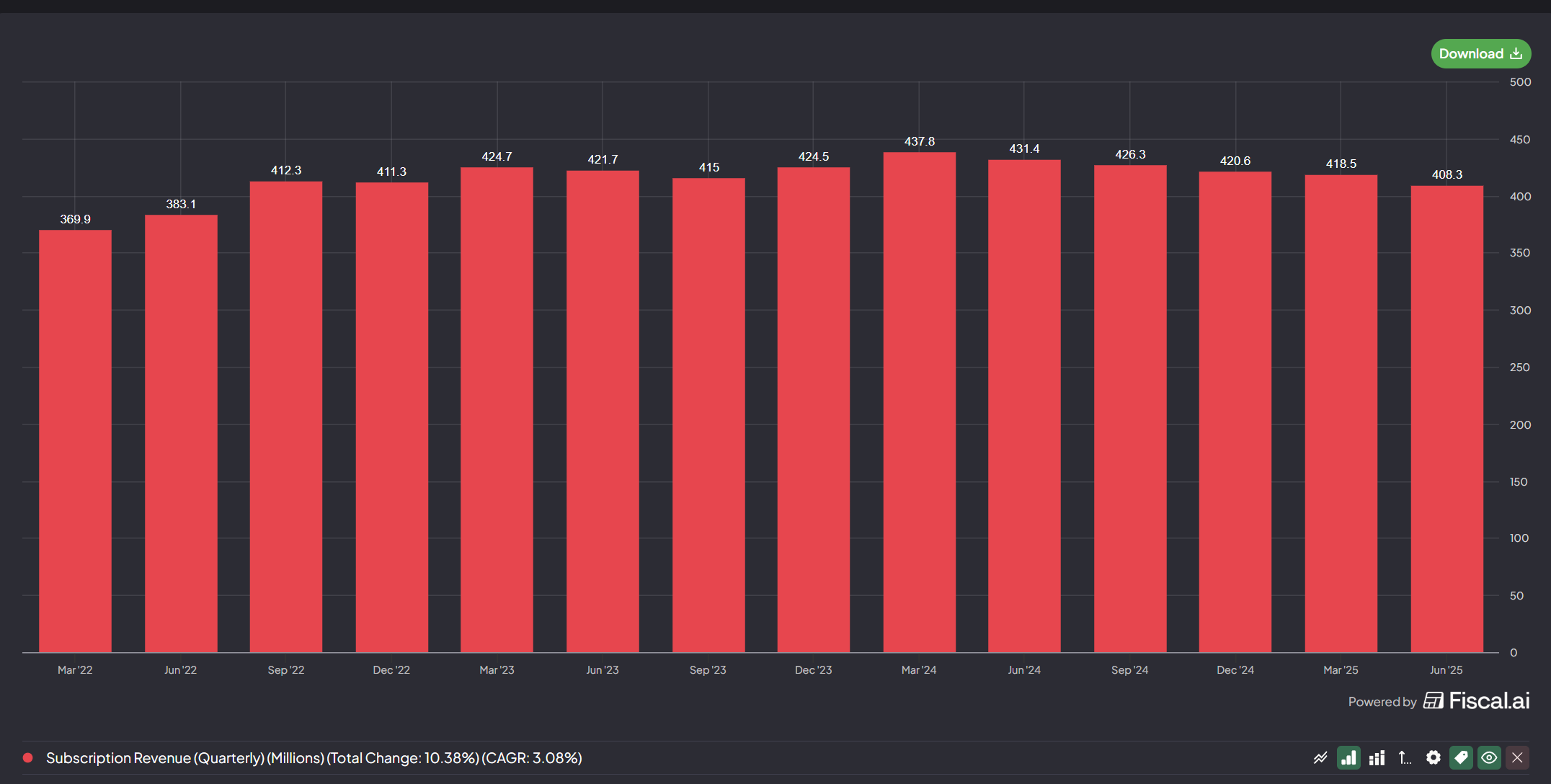Click the Mar '22 bar

pyautogui.click(x=75, y=441)
